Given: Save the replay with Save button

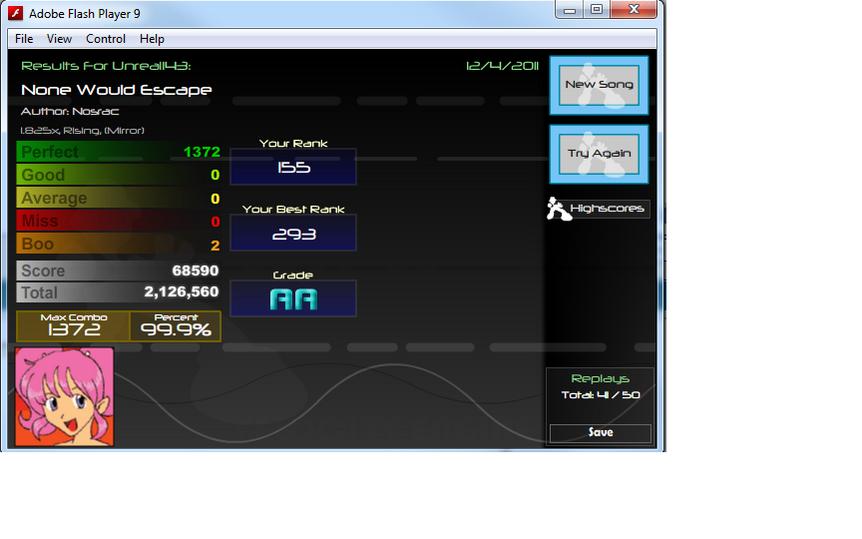Looking at the screenshot, I should tap(600, 433).
